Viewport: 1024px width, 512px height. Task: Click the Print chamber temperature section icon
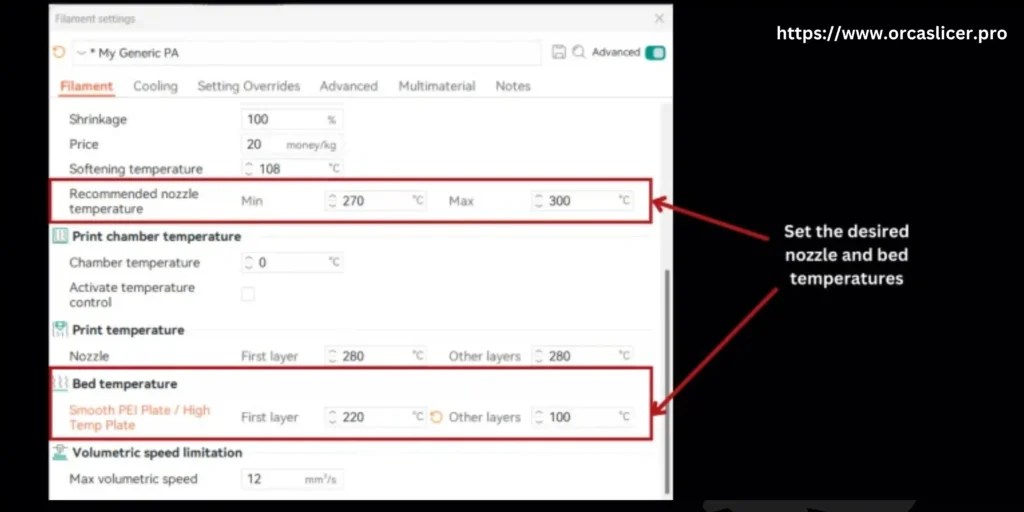[60, 236]
